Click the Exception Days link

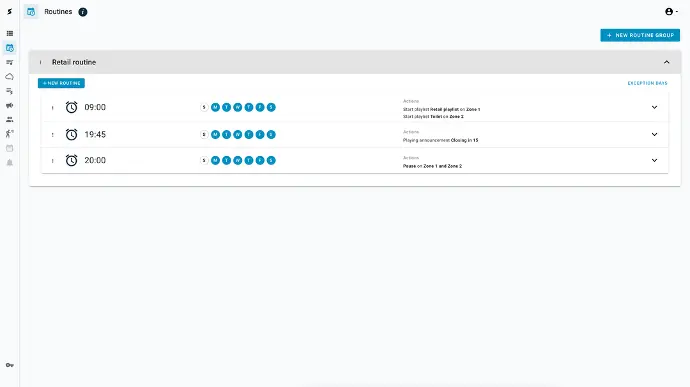coord(647,83)
